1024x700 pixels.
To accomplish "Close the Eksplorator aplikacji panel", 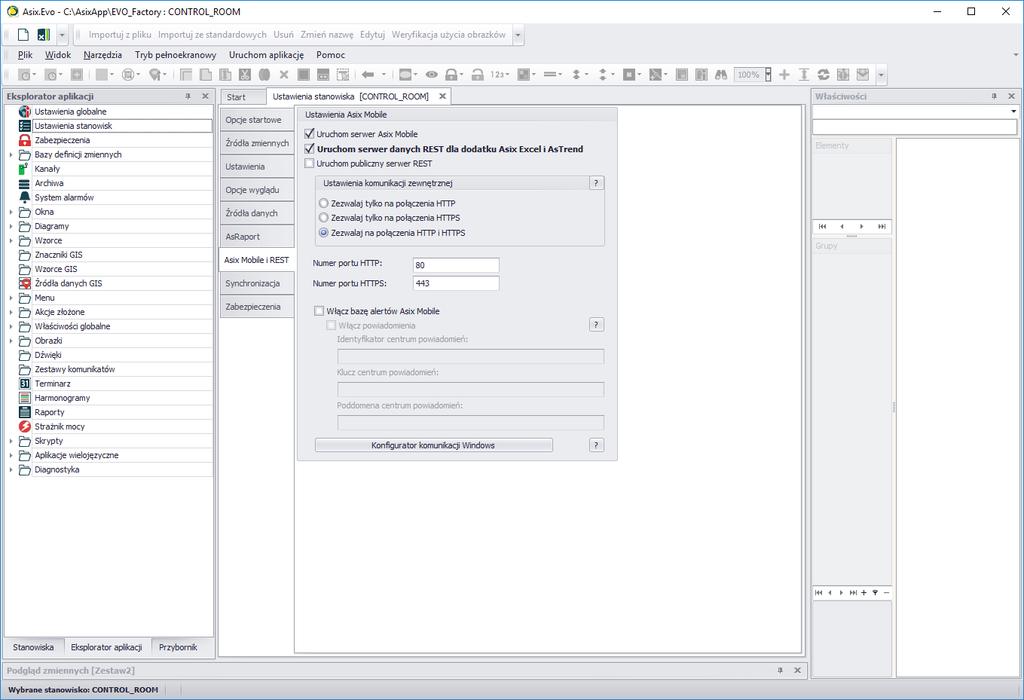I will click(x=205, y=96).
